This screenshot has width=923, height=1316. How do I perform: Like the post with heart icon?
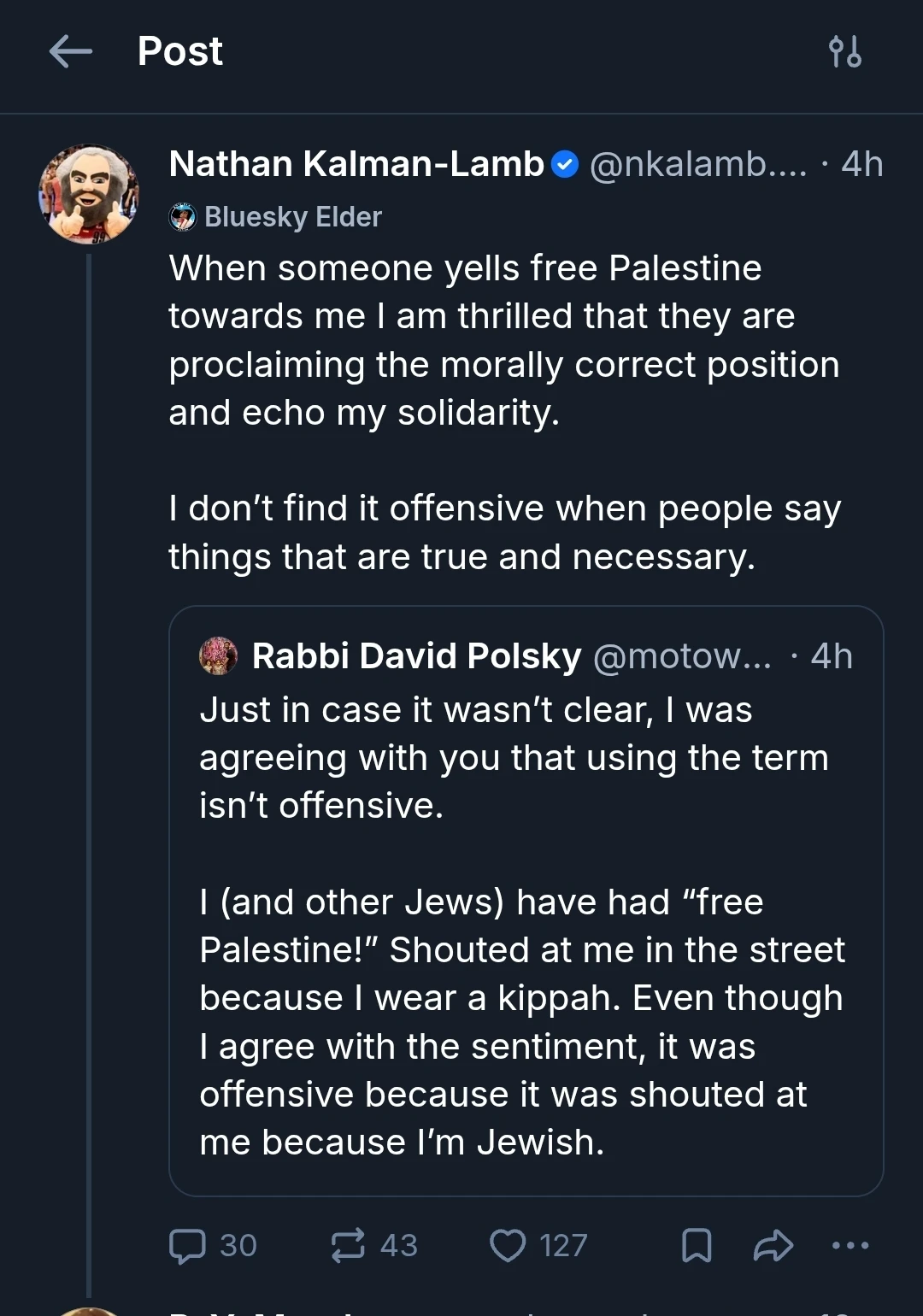pos(508,1245)
